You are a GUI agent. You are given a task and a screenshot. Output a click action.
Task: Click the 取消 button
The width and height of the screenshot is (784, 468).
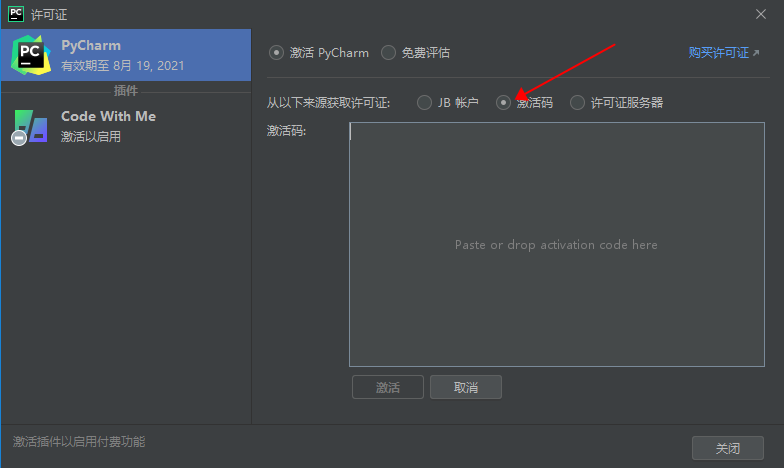pos(466,387)
